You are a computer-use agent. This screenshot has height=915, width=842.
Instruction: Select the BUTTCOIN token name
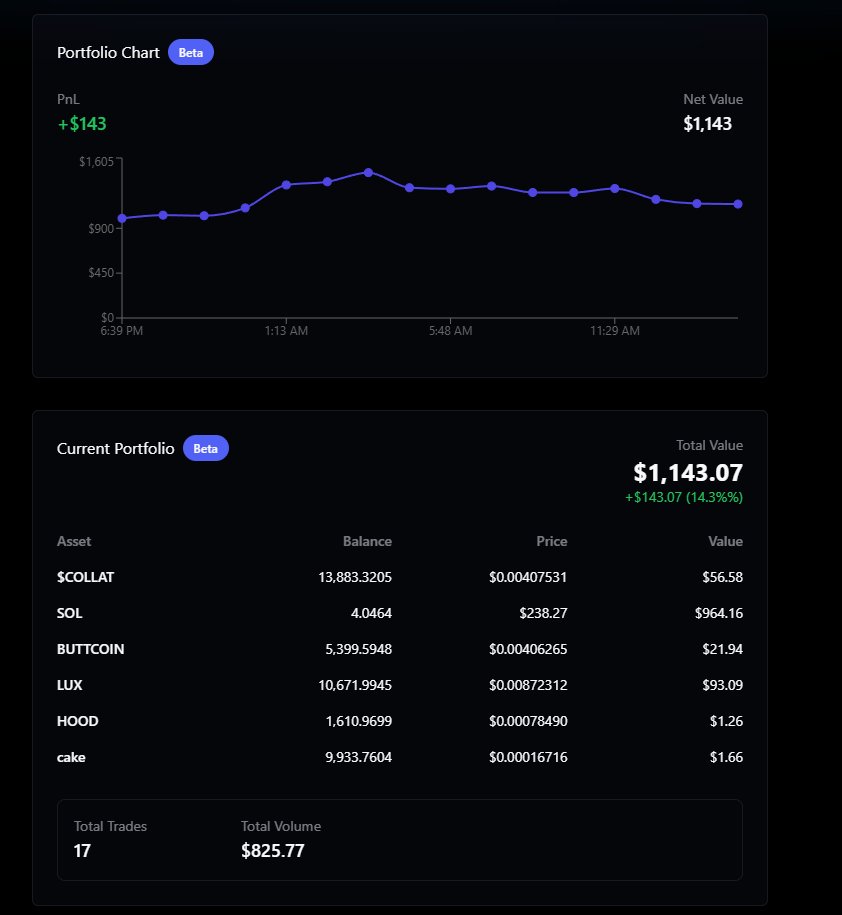tap(91, 649)
